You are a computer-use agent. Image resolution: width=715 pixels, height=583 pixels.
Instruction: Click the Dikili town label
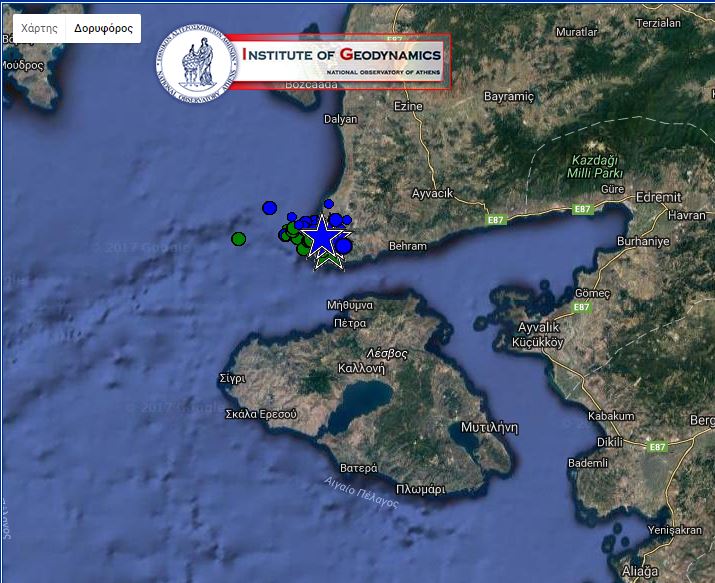pyautogui.click(x=610, y=442)
